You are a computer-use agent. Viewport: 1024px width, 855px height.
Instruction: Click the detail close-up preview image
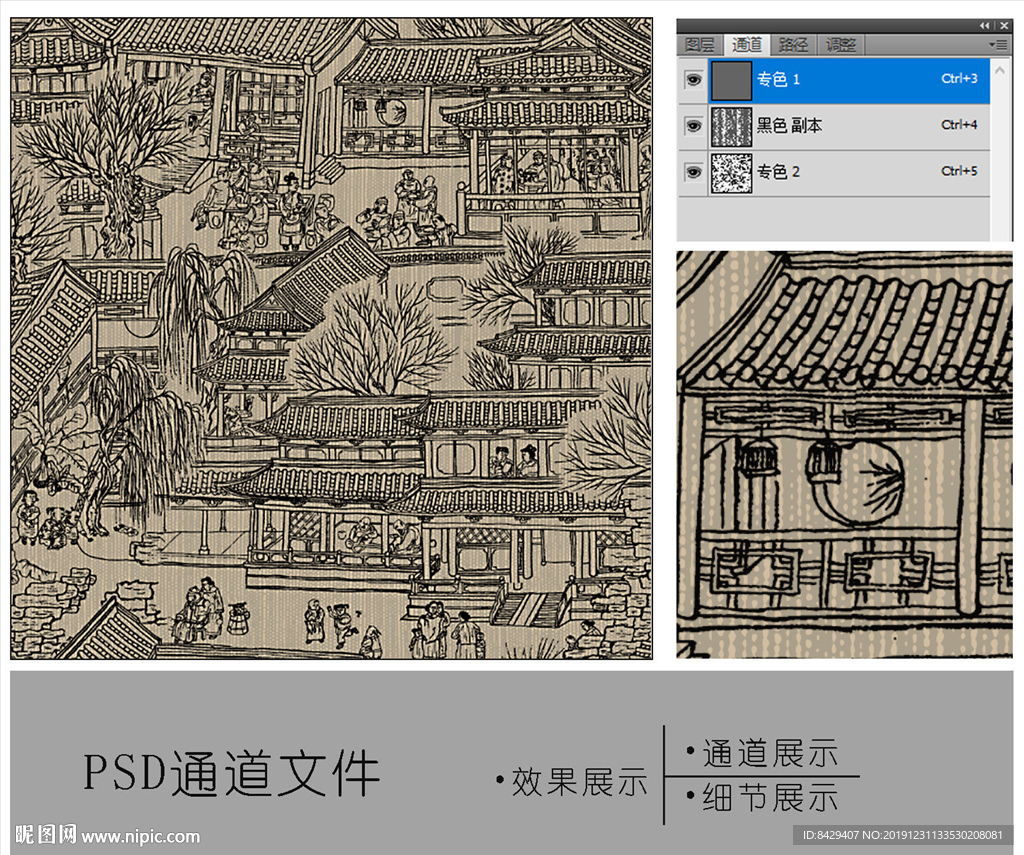click(844, 455)
